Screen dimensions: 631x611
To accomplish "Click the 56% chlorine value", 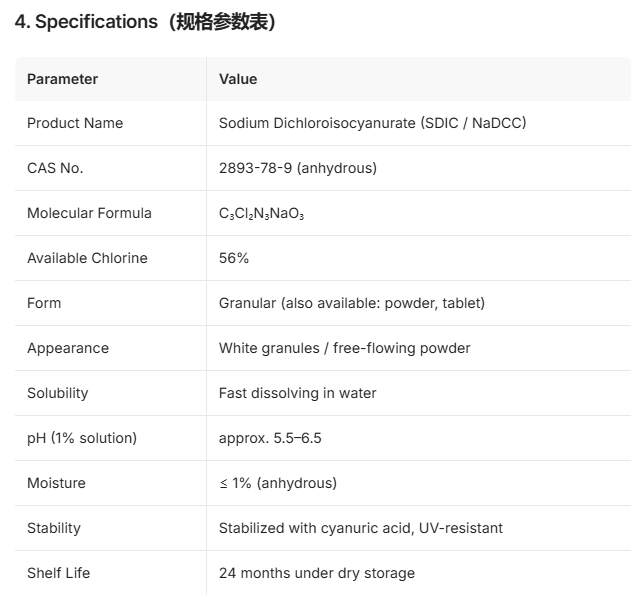I will 234,258.
